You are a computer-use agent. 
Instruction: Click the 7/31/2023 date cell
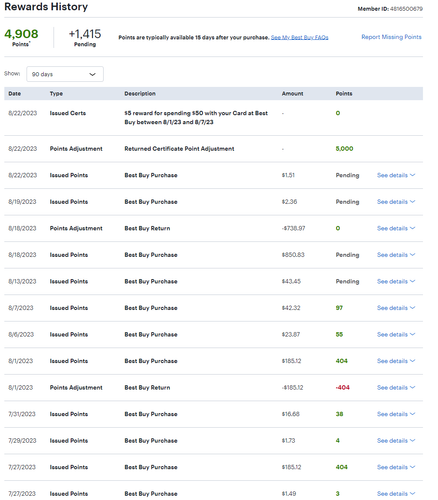click(22, 414)
